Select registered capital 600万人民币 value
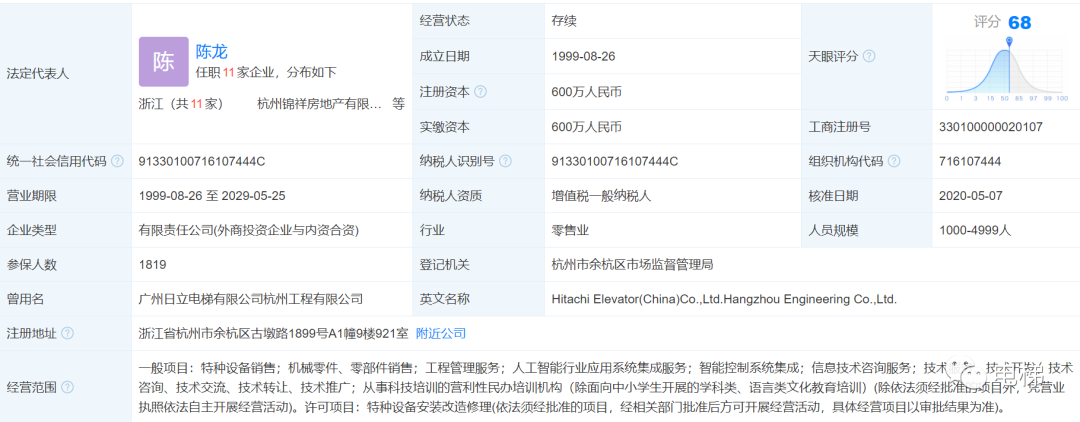This screenshot has width=1080, height=422. (x=587, y=92)
